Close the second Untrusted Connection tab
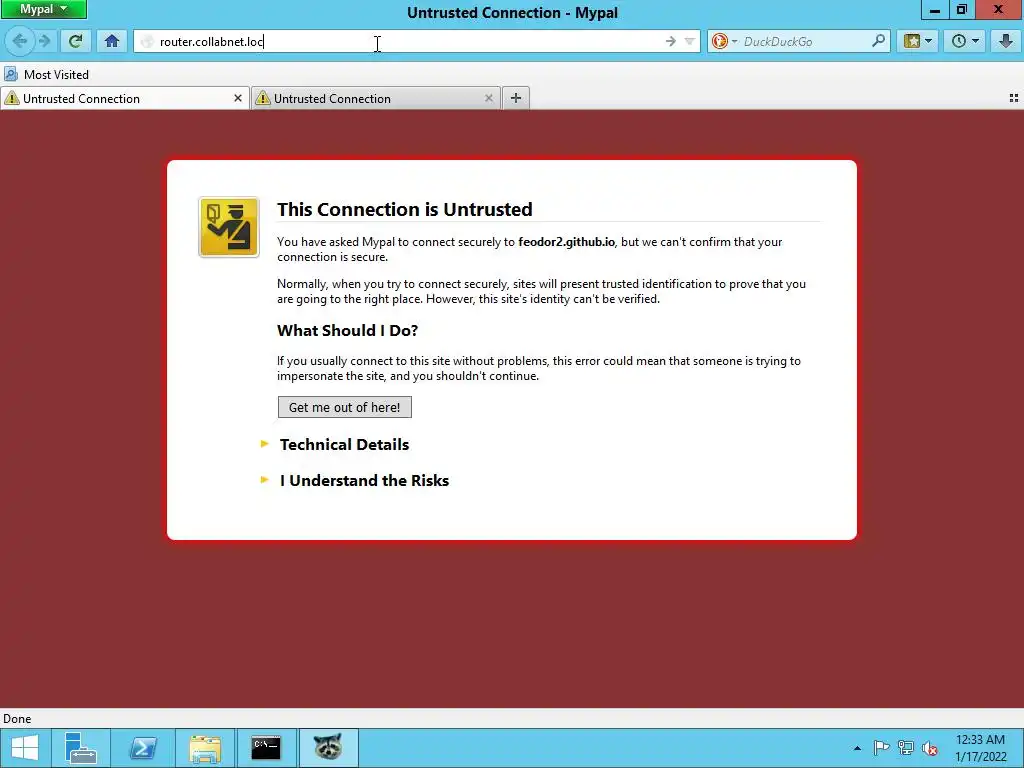 [x=488, y=98]
